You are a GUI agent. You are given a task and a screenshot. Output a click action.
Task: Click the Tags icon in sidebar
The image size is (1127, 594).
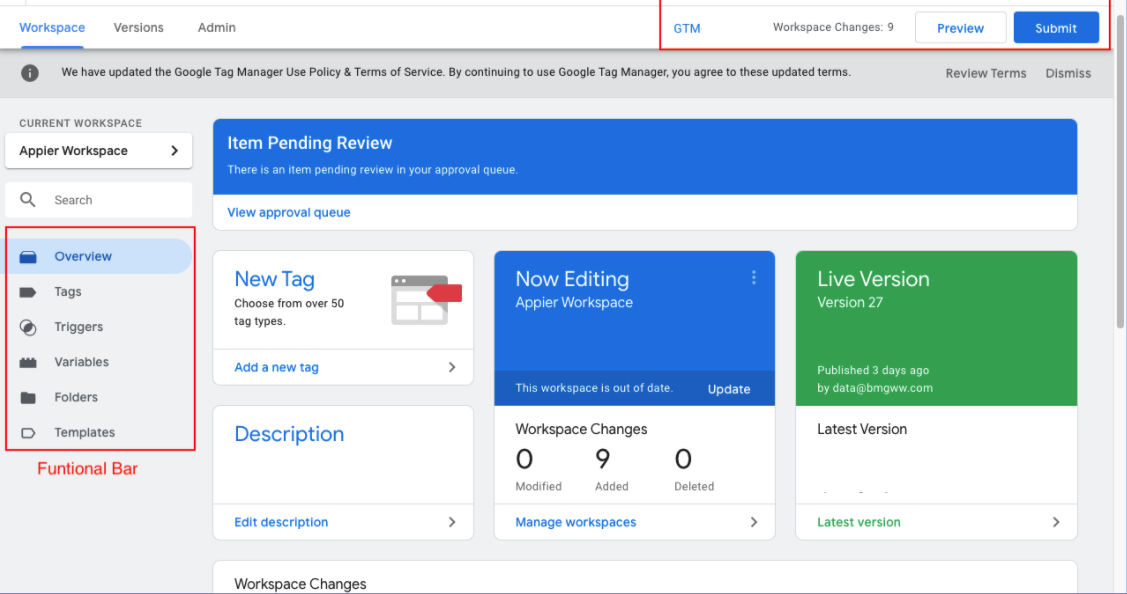pyautogui.click(x=28, y=292)
